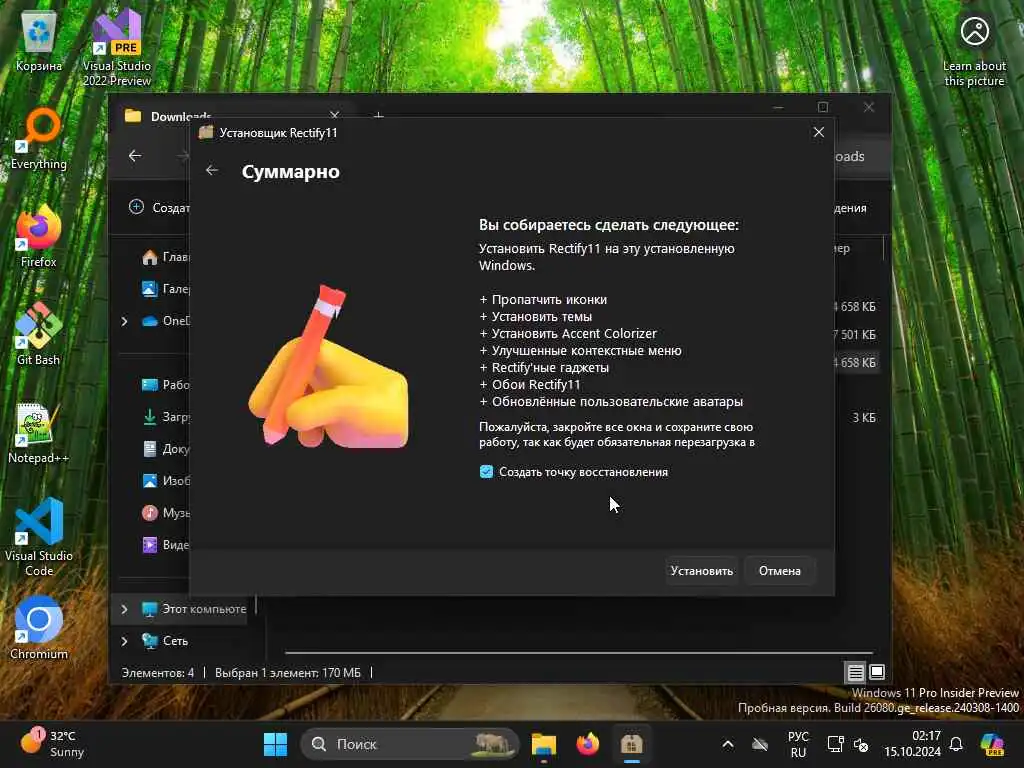The height and width of the screenshot is (768, 1024).
Task: Close the Rectify11 installer dialog
Action: [818, 133]
